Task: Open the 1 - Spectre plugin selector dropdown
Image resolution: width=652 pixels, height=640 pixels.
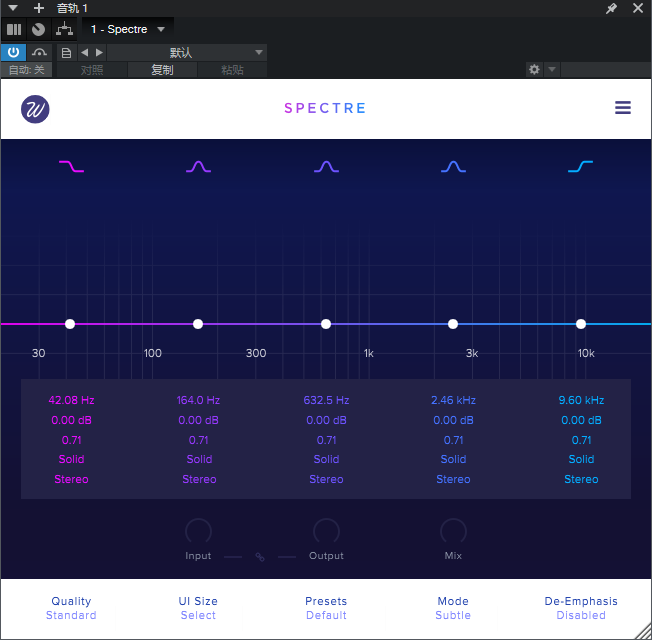Action: coord(128,30)
